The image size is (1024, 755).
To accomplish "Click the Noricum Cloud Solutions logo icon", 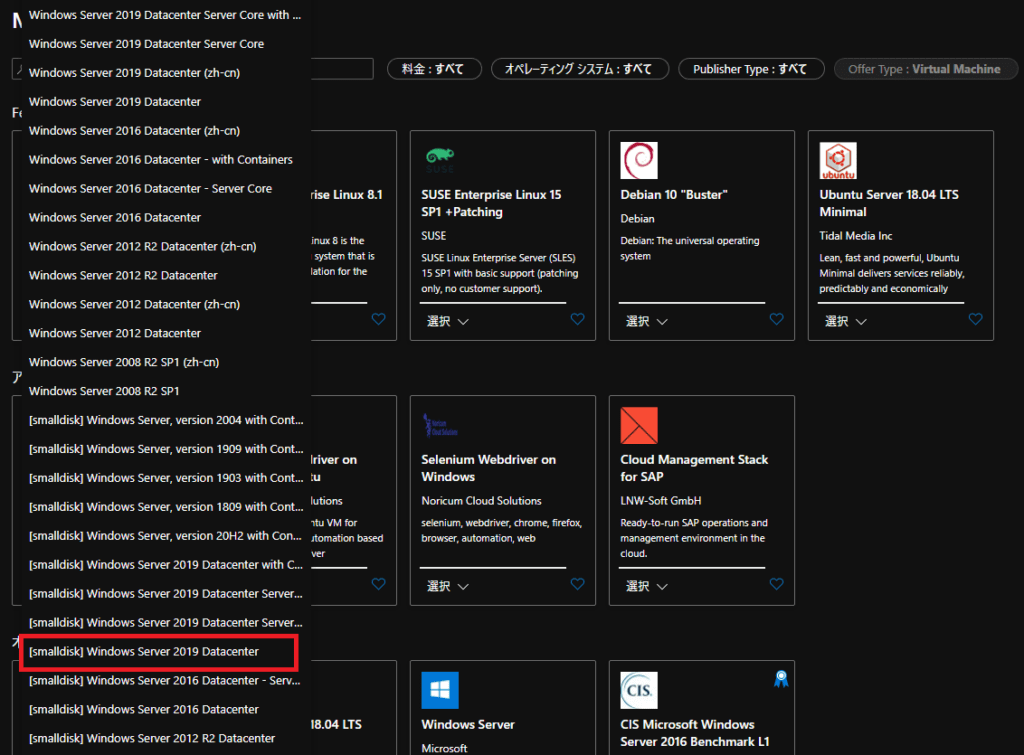I will point(440,425).
